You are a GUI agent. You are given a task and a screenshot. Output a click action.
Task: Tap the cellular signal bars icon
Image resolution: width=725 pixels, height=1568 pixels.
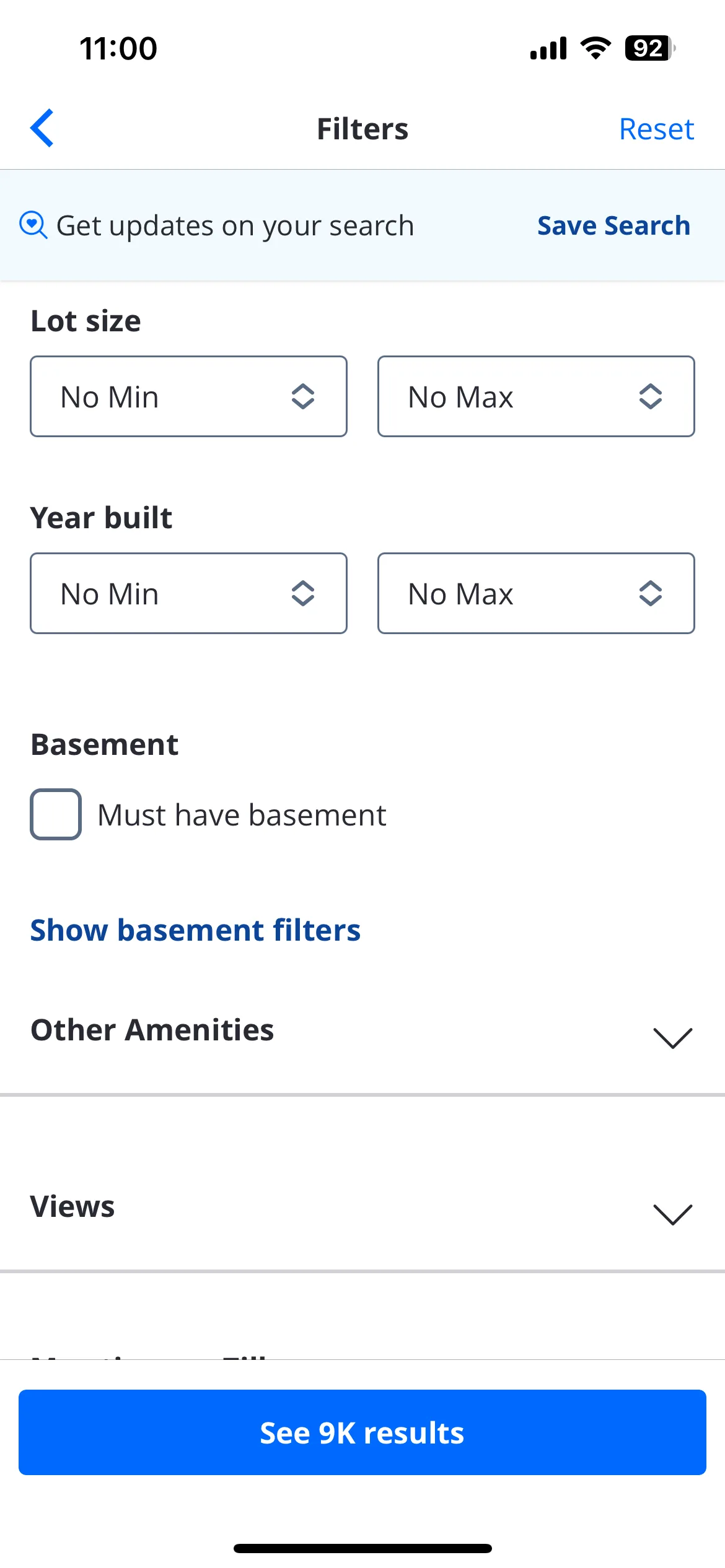pos(548,48)
